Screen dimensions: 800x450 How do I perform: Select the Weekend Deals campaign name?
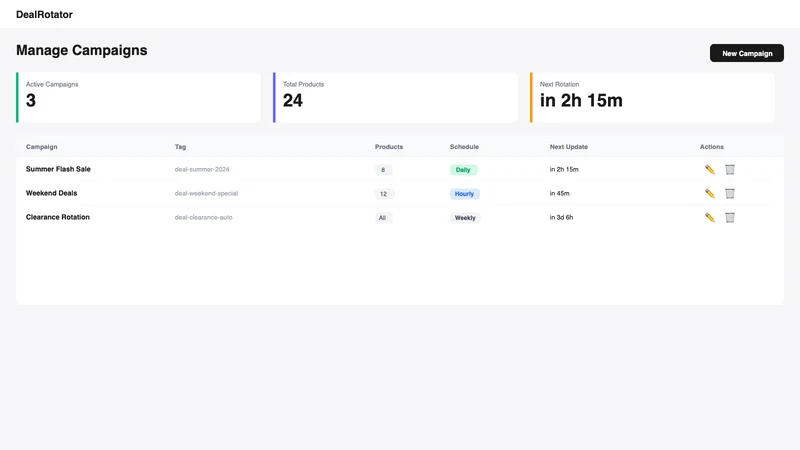[52, 193]
